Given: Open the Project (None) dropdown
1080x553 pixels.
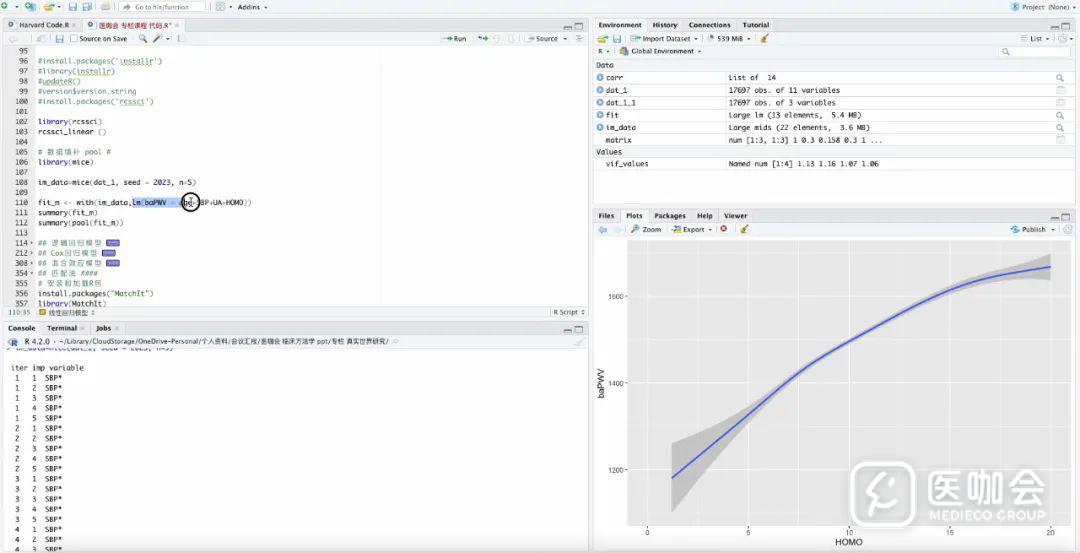Looking at the screenshot, I should (x=1044, y=7).
